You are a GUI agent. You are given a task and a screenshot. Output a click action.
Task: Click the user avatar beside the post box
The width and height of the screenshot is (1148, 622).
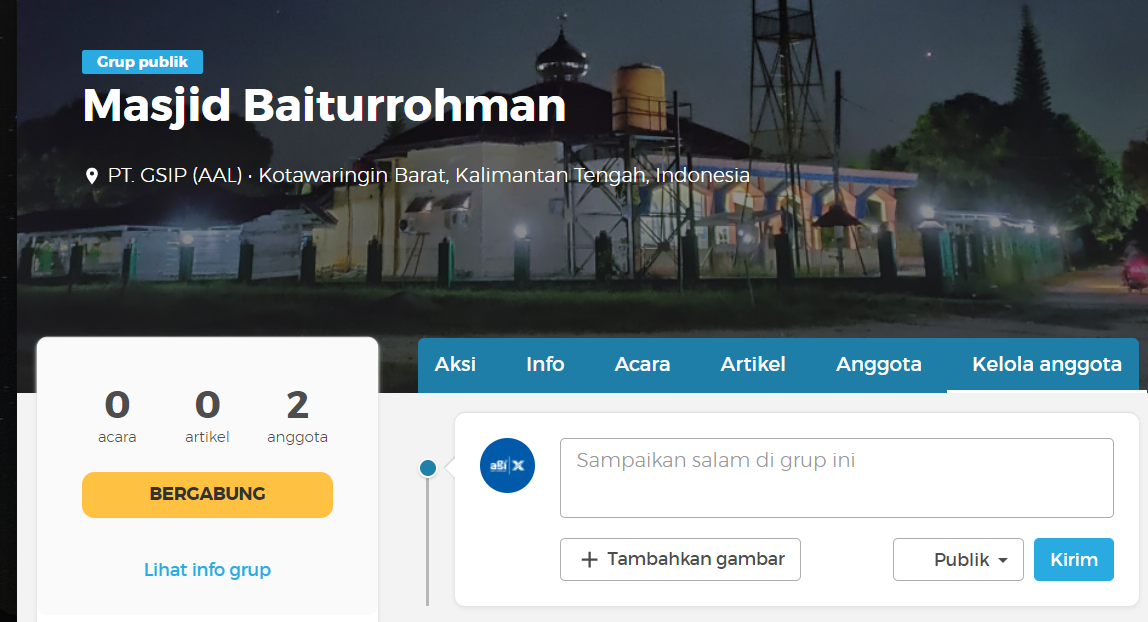508,465
